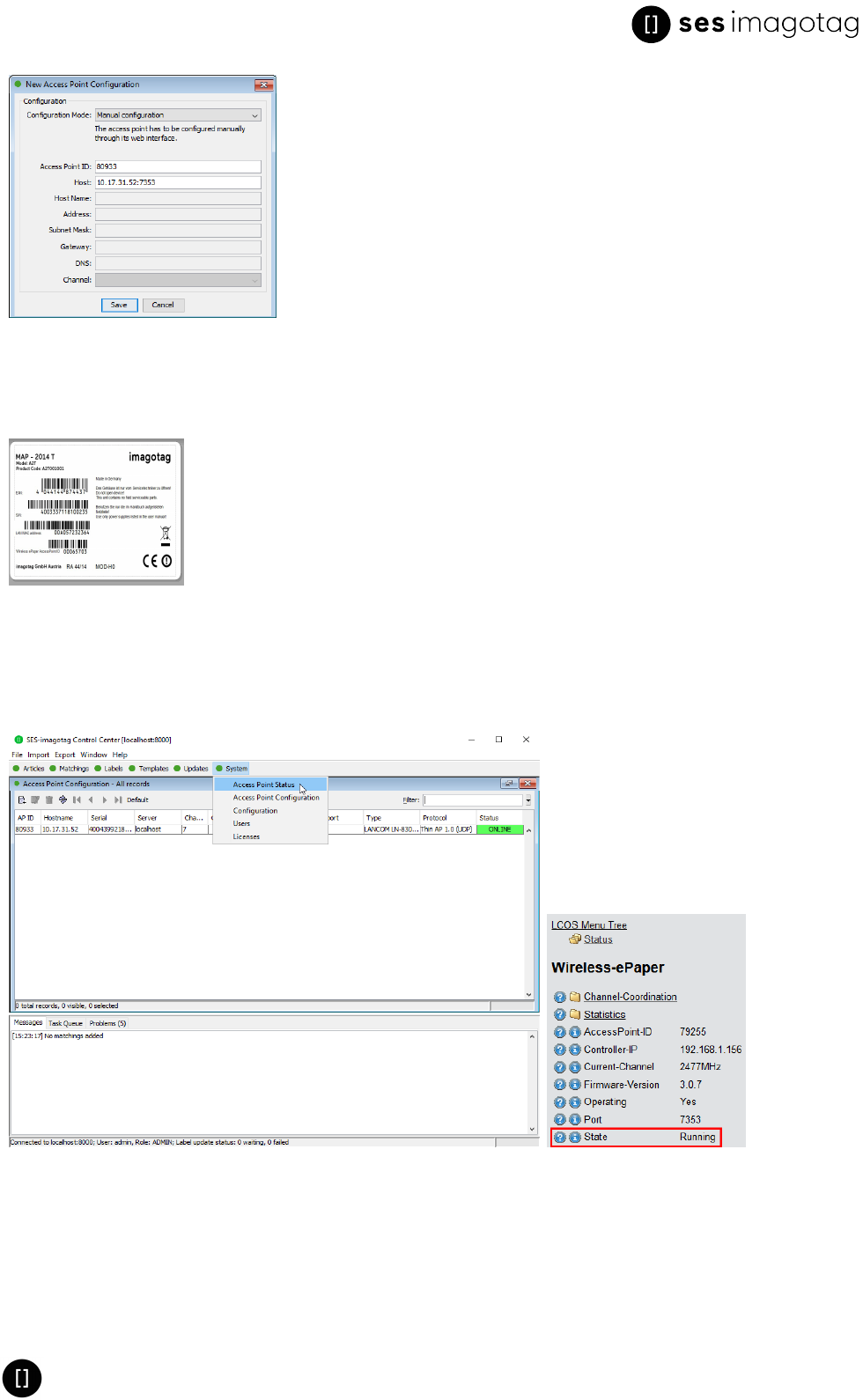Open the Status link
Viewport: 863px width, 1400px height.
[598, 939]
